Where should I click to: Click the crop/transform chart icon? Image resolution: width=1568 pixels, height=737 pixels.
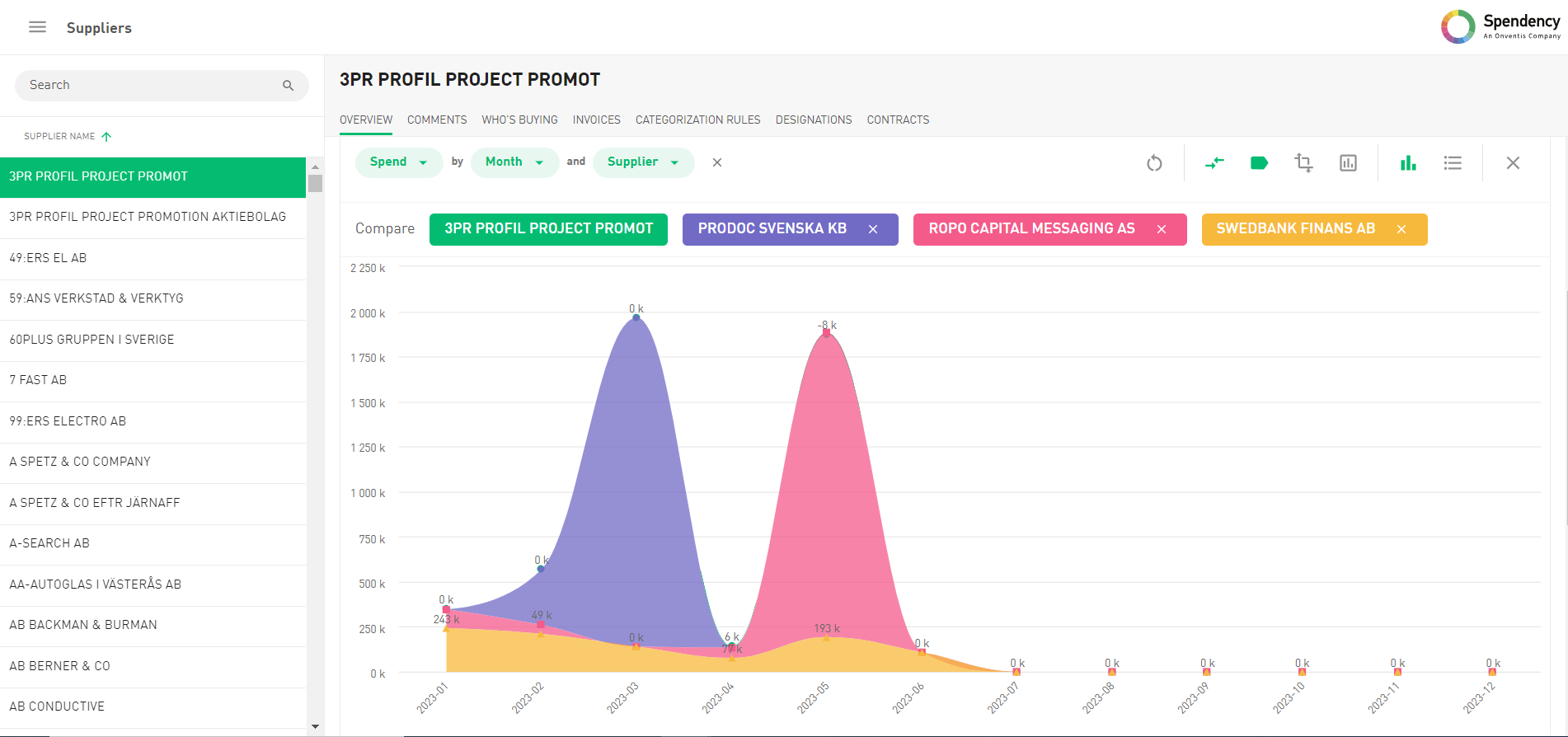point(1303,163)
